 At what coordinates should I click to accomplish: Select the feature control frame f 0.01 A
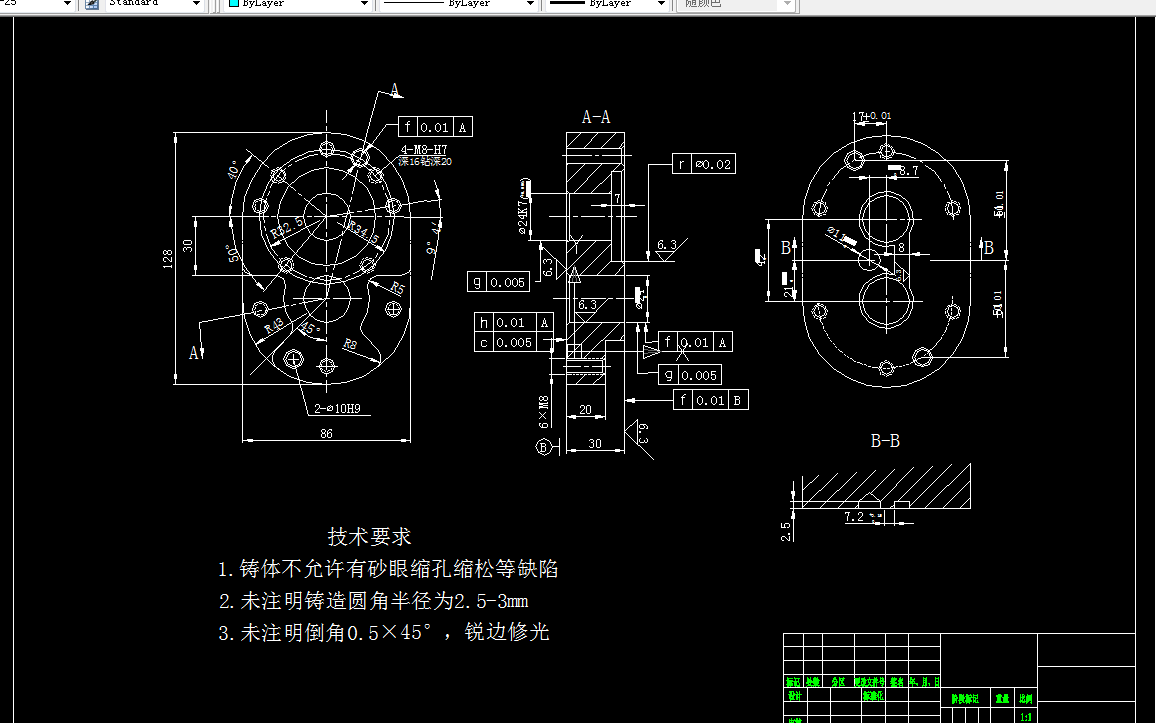pos(438,127)
